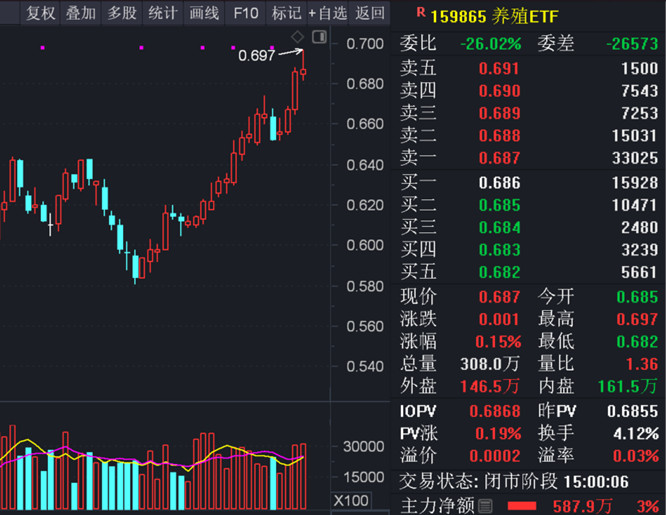
Task: Activate the 画线 drawing tool
Action: tap(204, 13)
